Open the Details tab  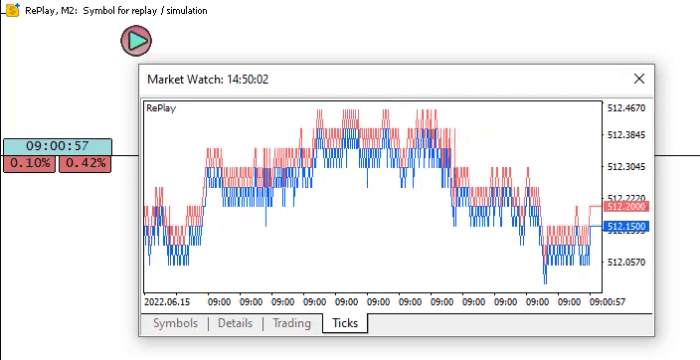(235, 323)
